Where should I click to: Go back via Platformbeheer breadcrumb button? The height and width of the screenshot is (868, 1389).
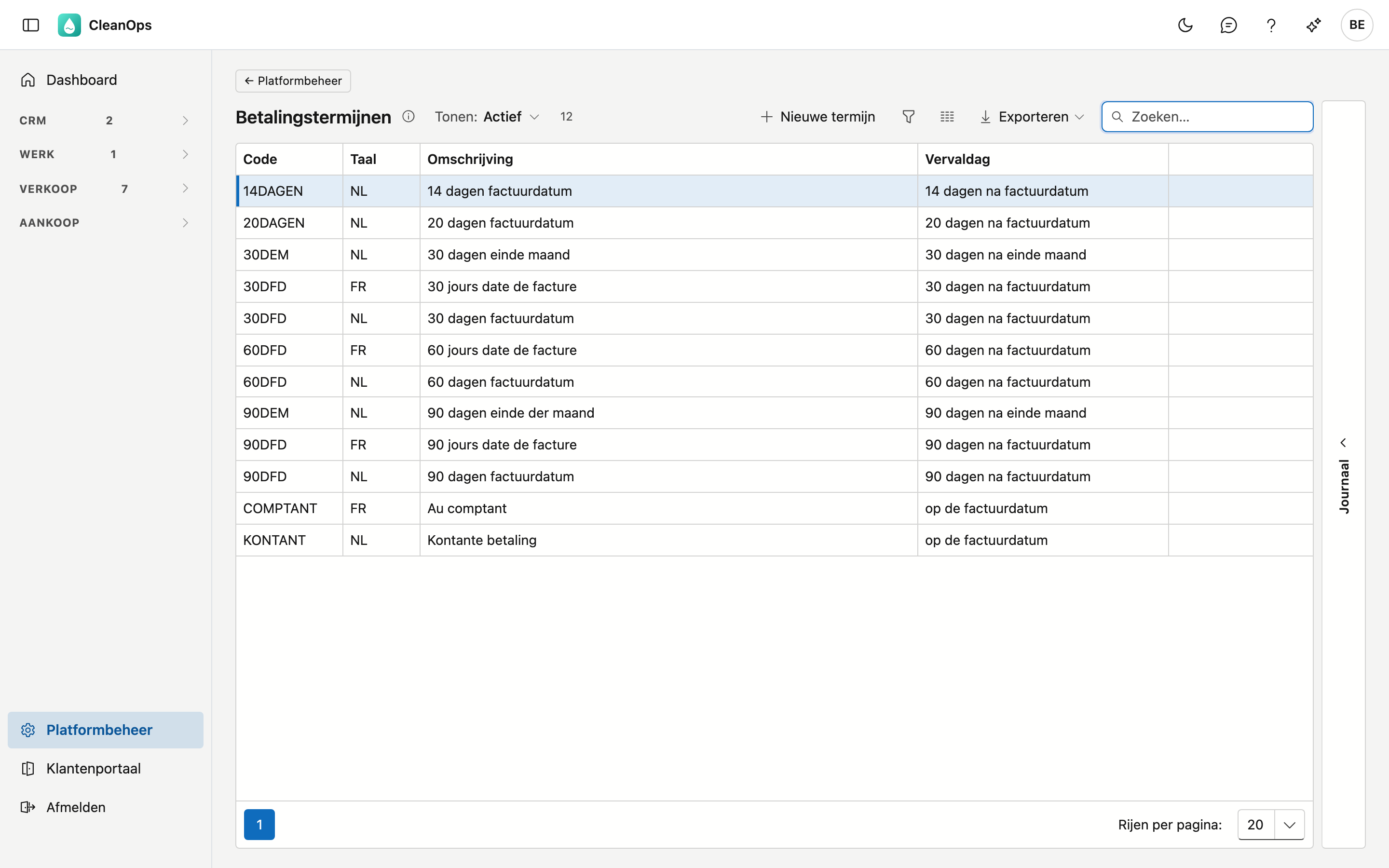click(293, 81)
